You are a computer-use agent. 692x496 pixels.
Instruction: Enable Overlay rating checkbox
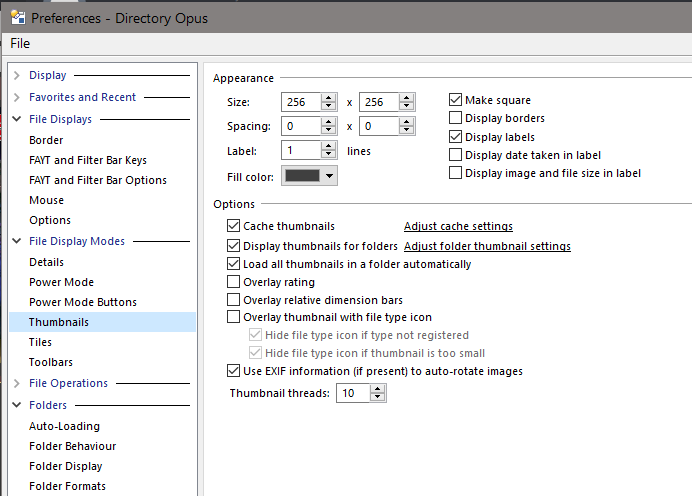click(x=235, y=283)
